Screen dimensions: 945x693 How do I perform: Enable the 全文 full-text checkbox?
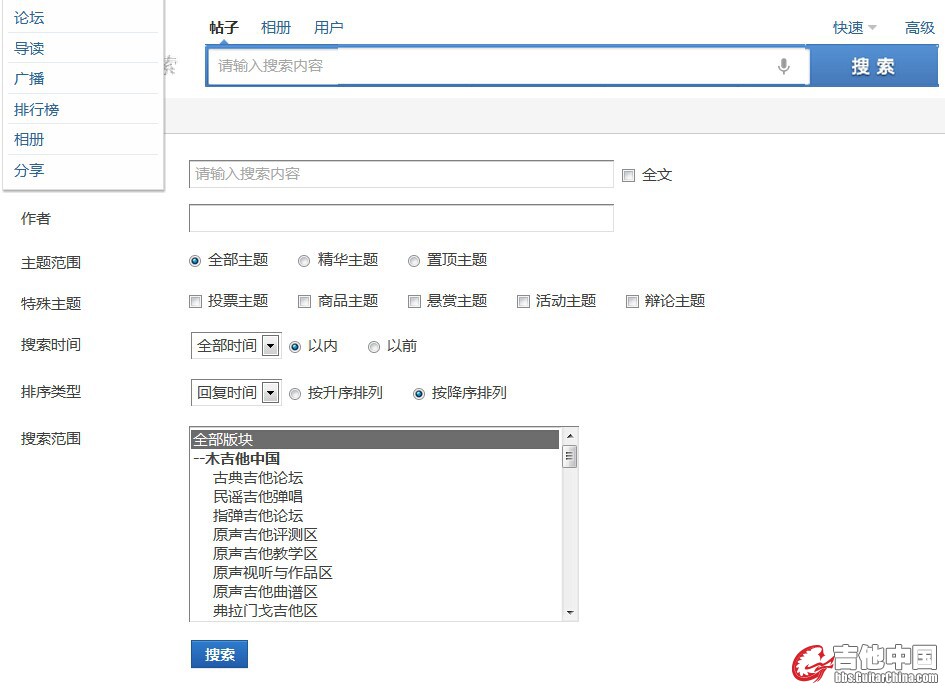628,175
